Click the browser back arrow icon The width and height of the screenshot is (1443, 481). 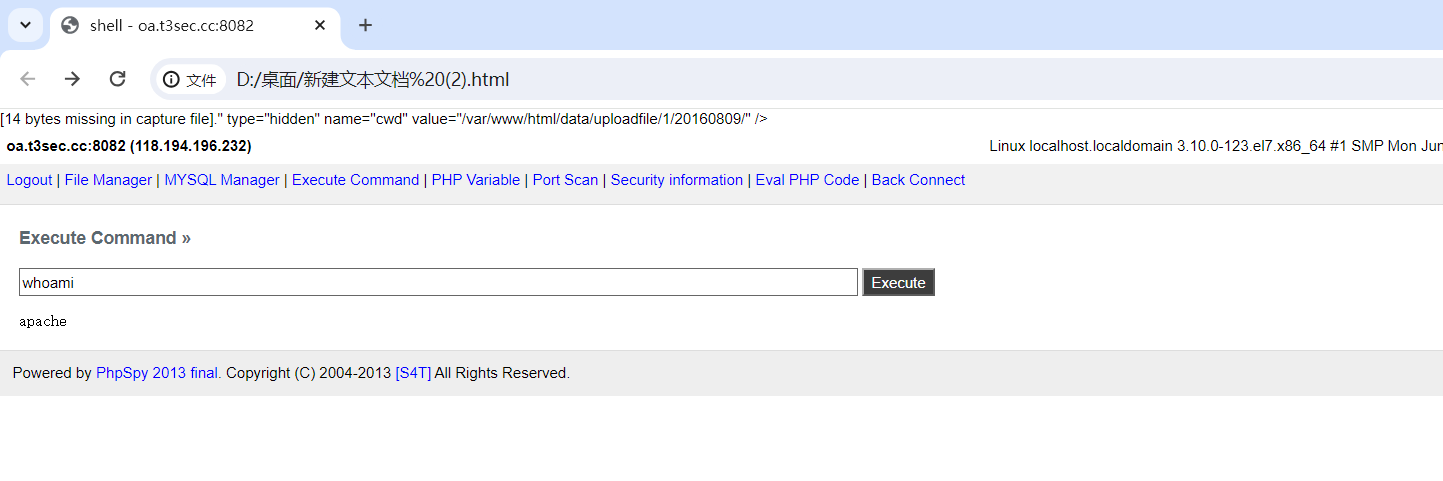27,79
